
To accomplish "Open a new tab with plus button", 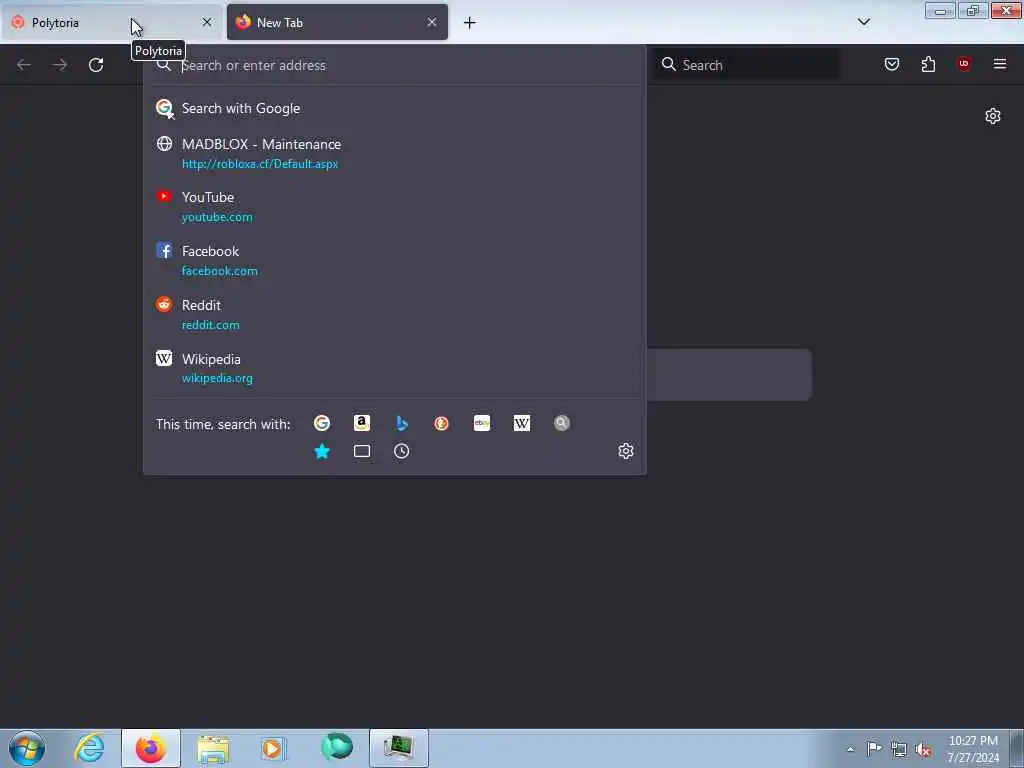I will 470,23.
